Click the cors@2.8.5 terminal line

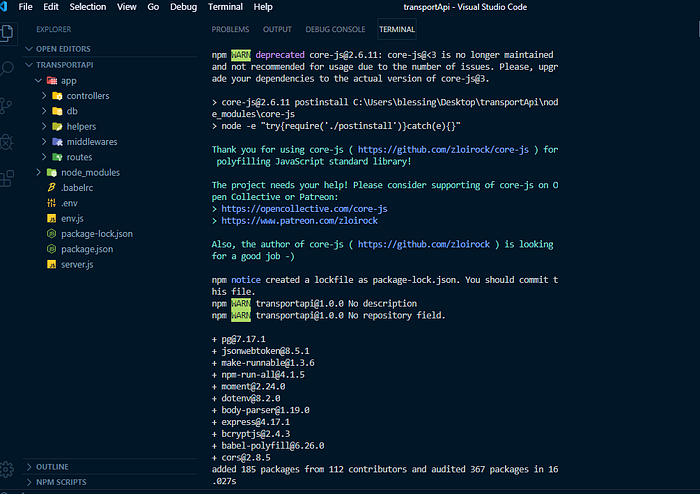point(241,457)
